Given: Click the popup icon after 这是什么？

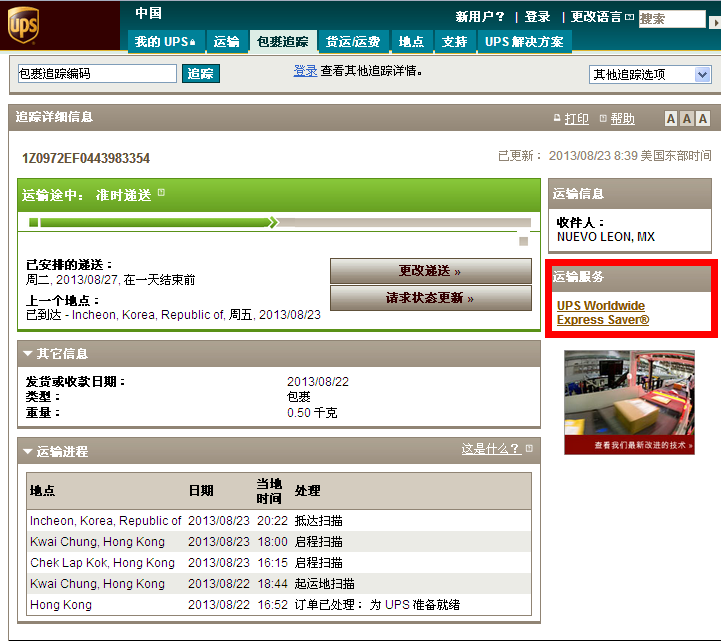Looking at the screenshot, I should point(529,448).
